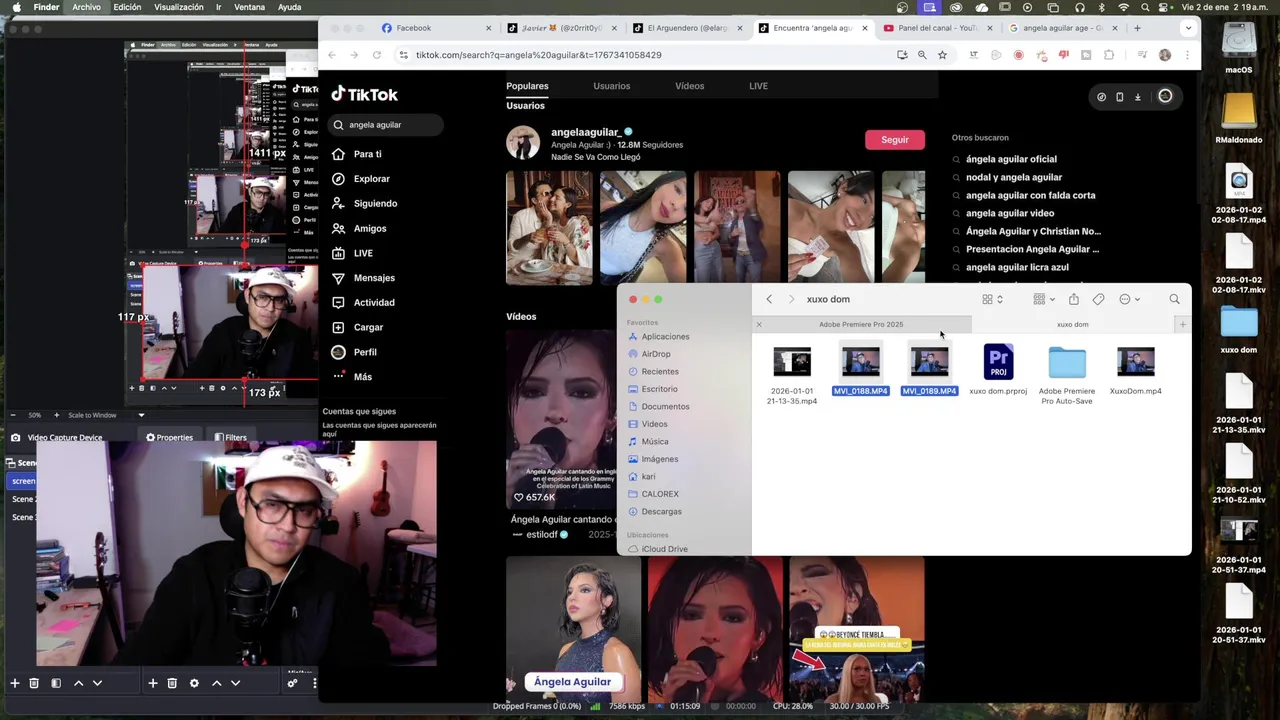The image size is (1280, 720).
Task: Switch to xuxo dom Finder tab
Action: 1072,324
